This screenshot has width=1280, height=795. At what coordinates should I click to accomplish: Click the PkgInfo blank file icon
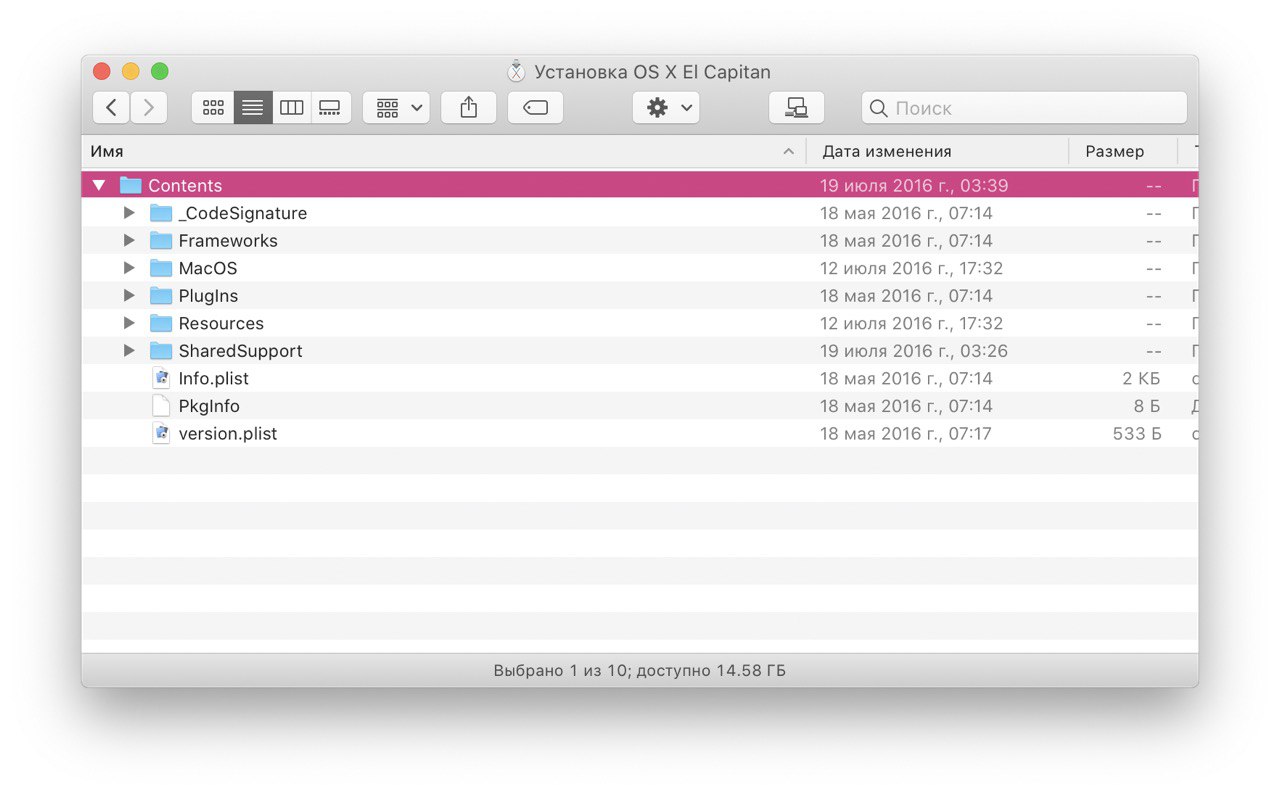161,406
